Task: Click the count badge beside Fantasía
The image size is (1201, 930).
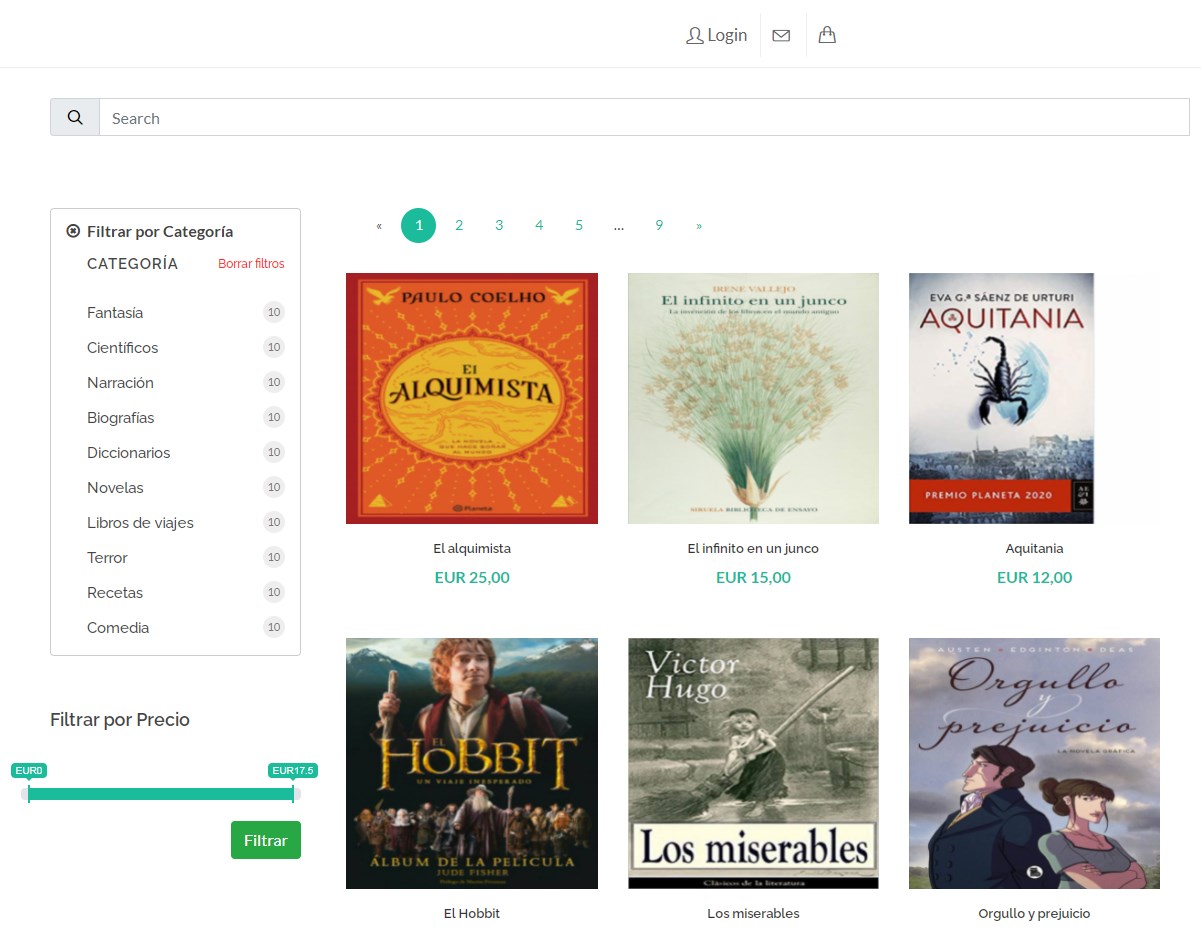Action: tap(274, 312)
